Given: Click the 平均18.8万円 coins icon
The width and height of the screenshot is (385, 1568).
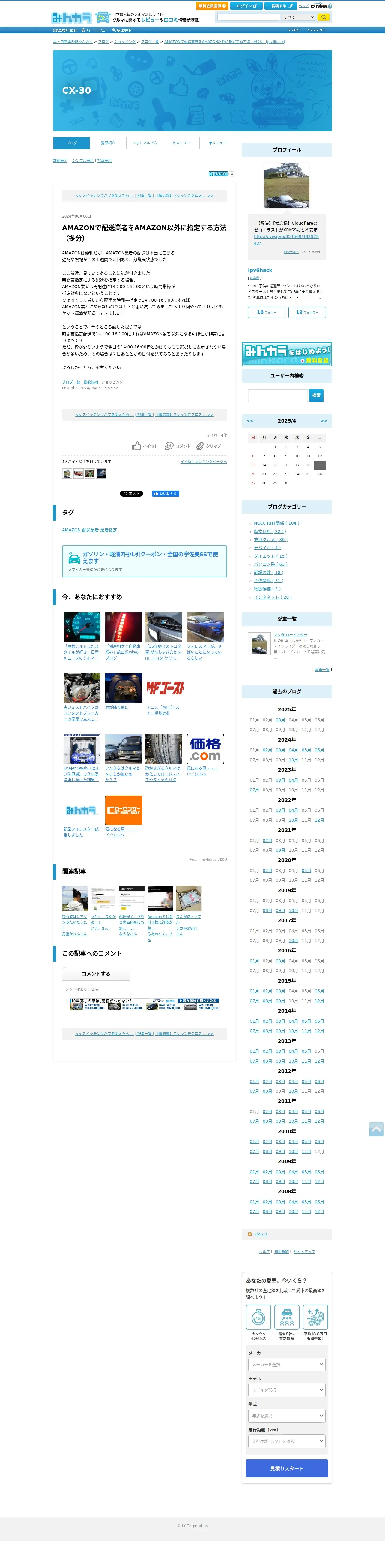Looking at the screenshot, I should (315, 1317).
